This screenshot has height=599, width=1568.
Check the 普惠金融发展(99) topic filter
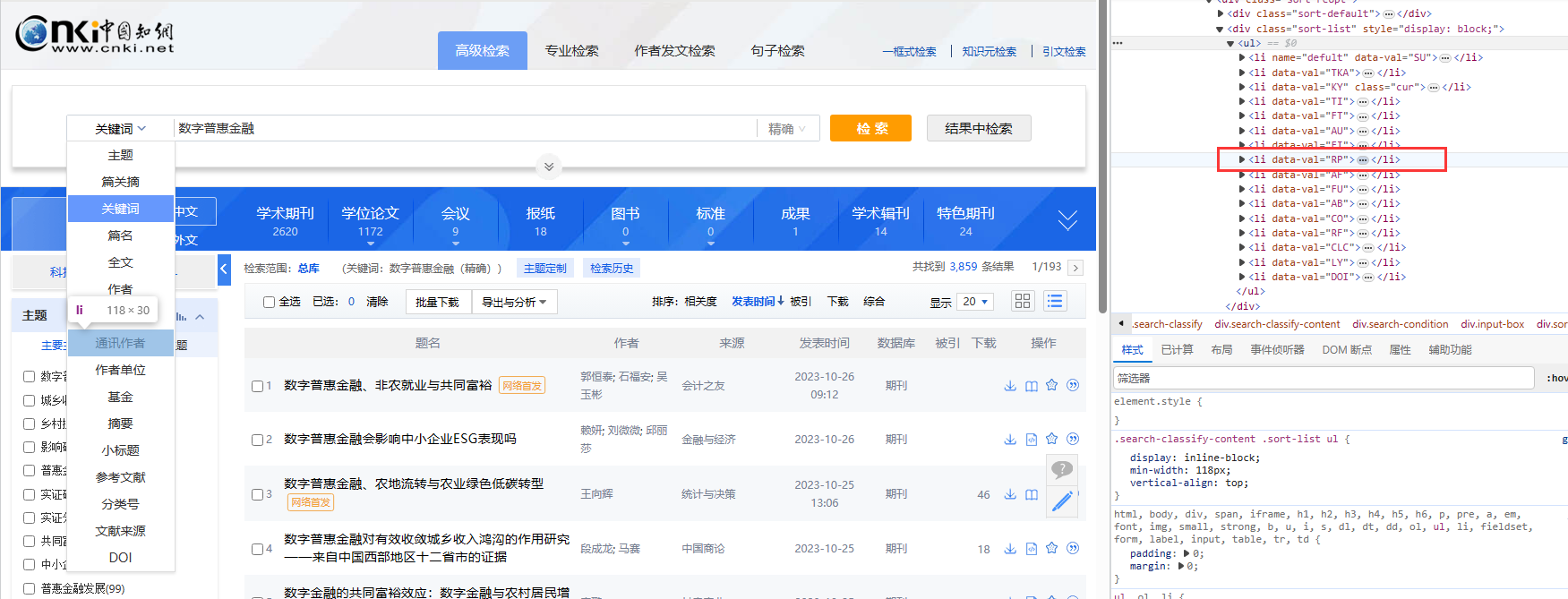tap(30, 588)
